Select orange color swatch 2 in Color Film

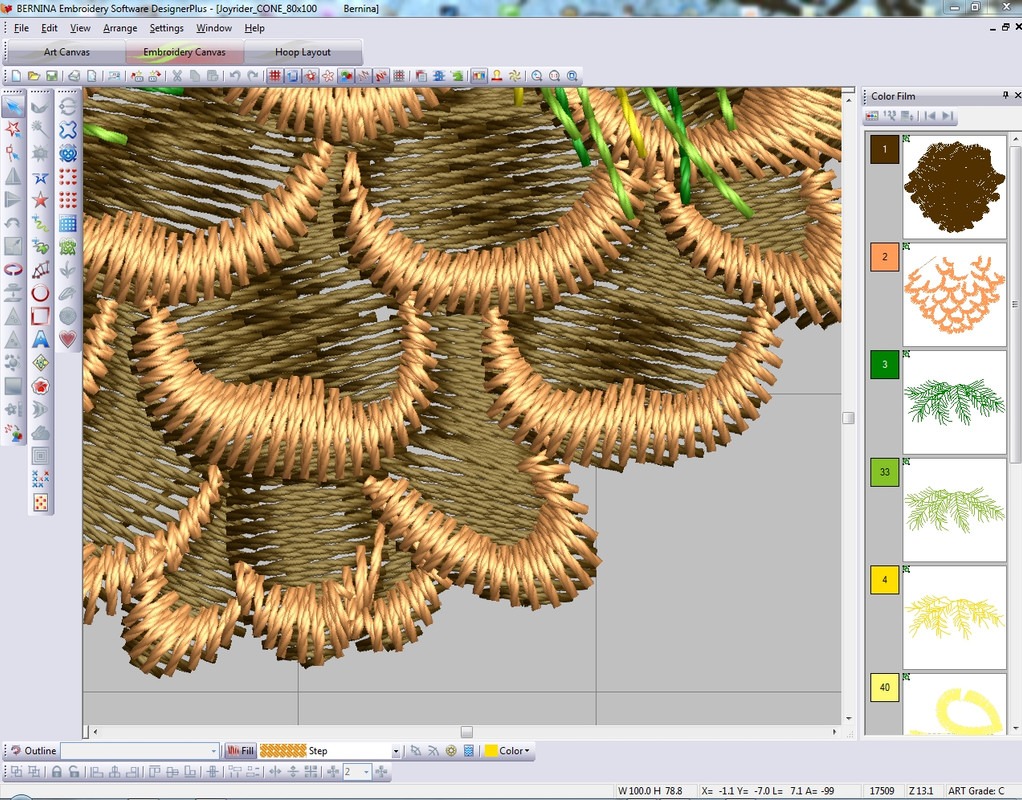(884, 257)
